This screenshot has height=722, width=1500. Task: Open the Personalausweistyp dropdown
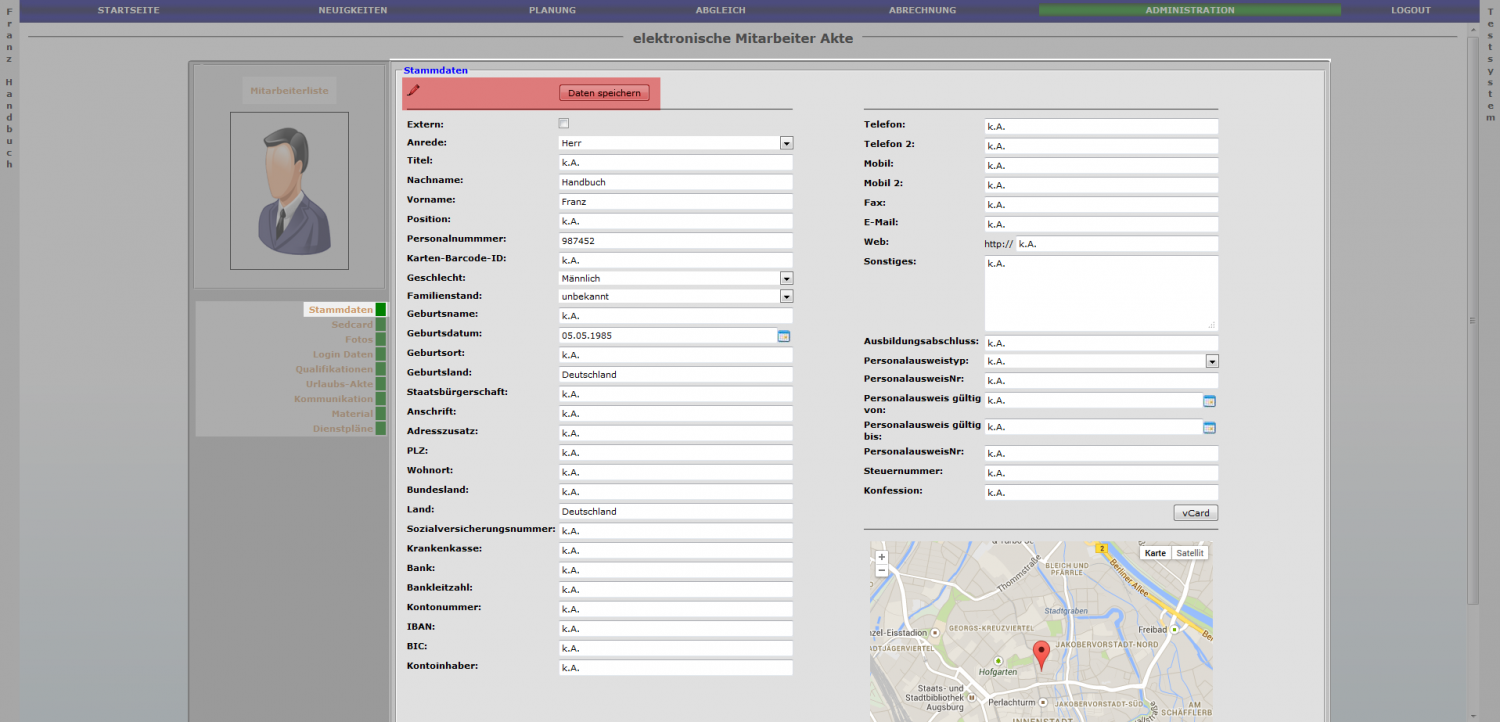click(x=1212, y=361)
